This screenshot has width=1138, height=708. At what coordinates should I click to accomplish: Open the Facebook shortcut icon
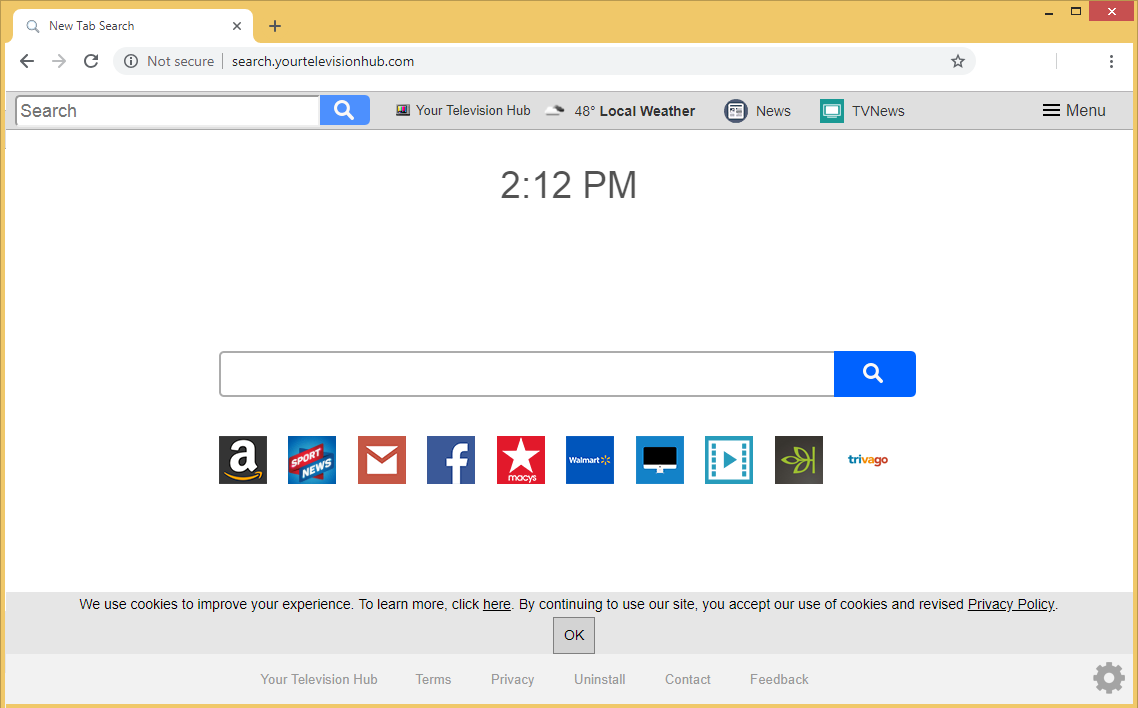coord(451,460)
